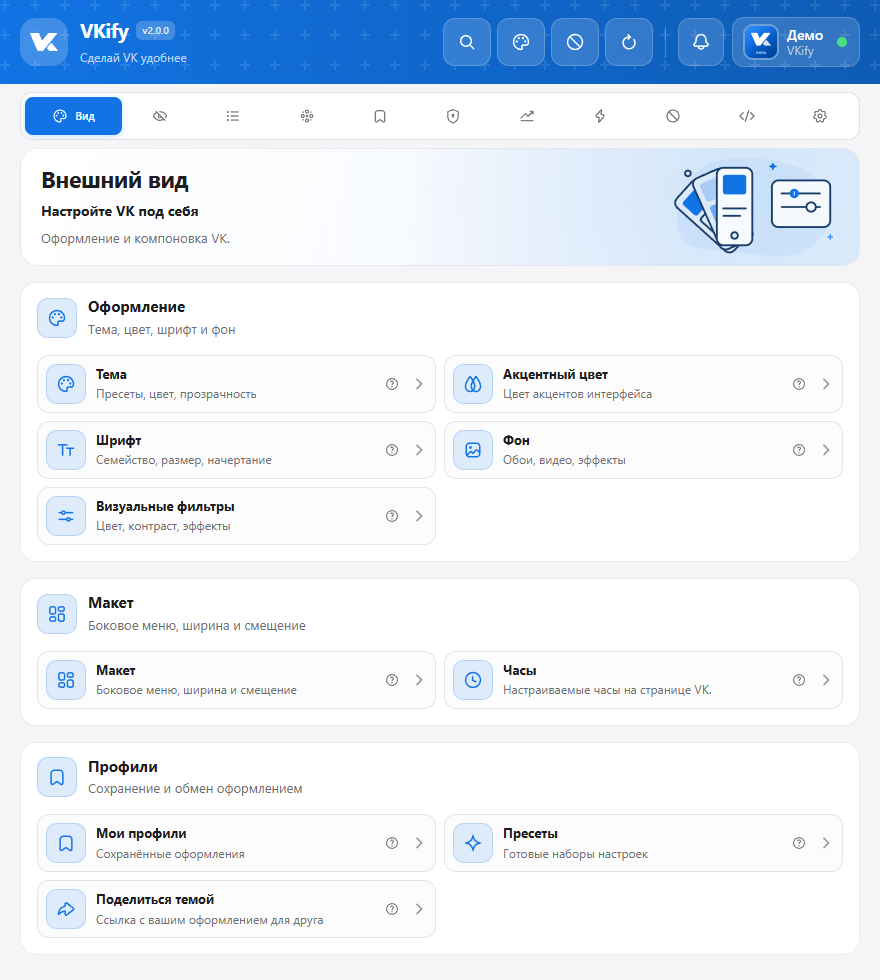Image resolution: width=880 pixels, height=980 pixels.
Task: Open the Демо VKify profile button
Action: click(x=796, y=42)
